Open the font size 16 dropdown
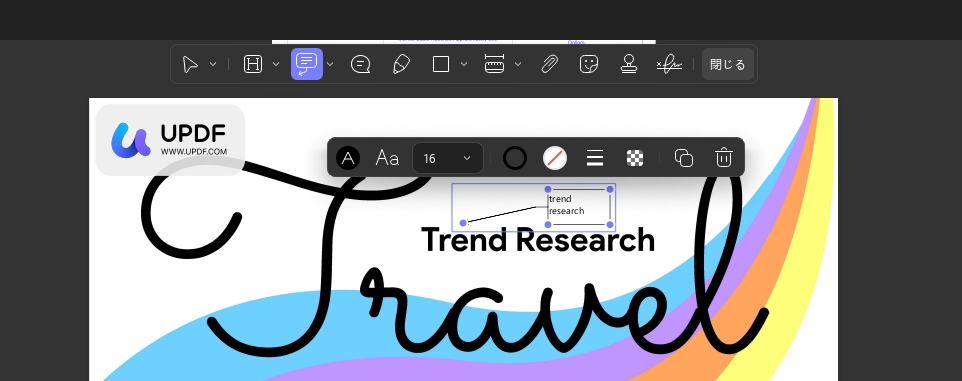The height and width of the screenshot is (381, 962). (x=448, y=158)
